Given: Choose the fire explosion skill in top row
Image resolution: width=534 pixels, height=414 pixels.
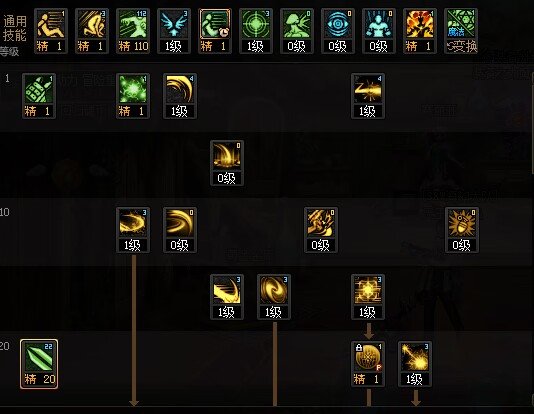Looking at the screenshot, I should tap(420, 31).
